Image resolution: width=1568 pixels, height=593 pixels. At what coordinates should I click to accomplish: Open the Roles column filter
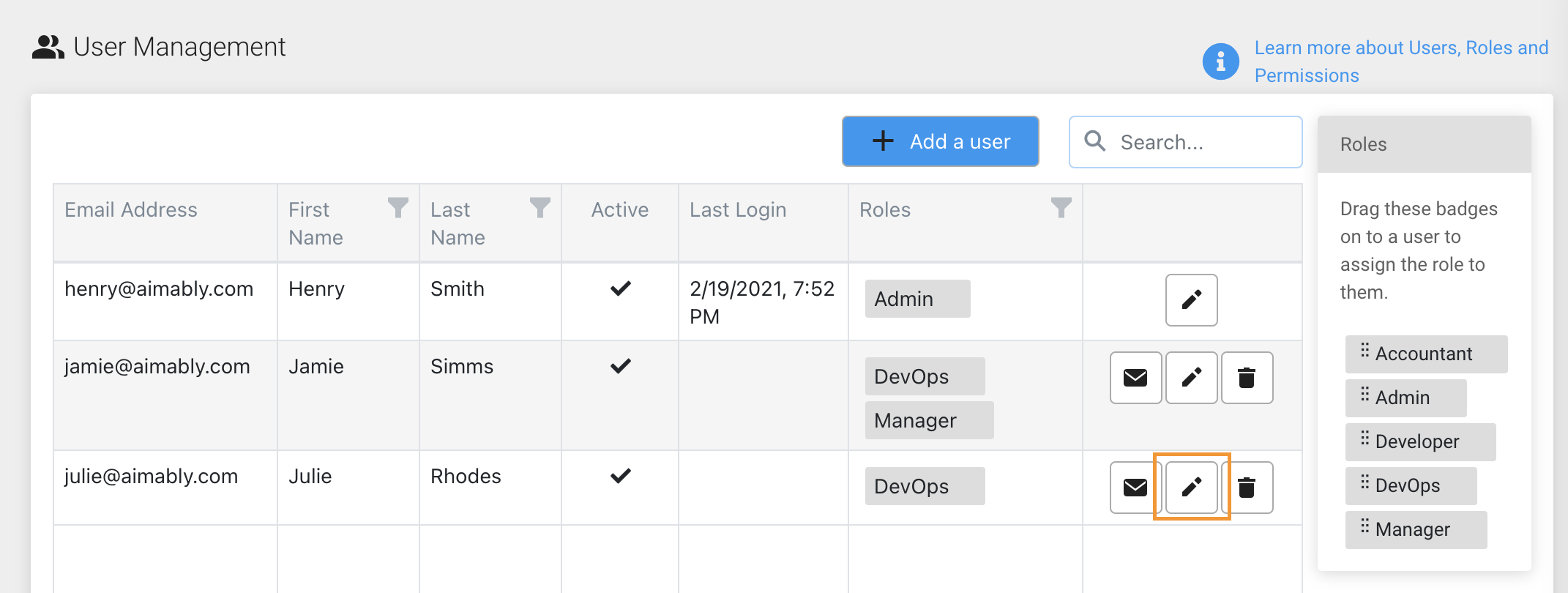click(1061, 208)
